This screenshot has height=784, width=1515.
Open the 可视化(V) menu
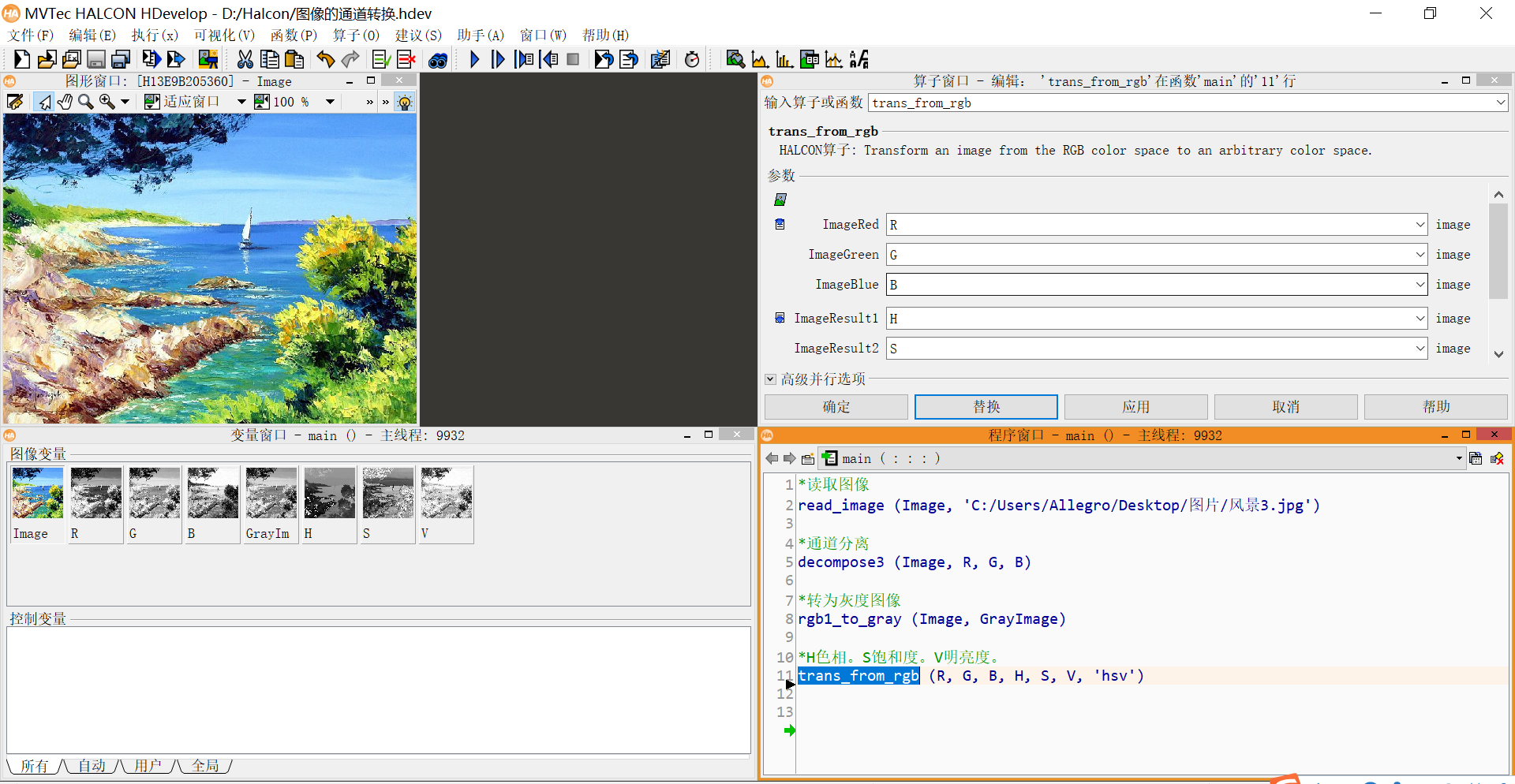(224, 35)
